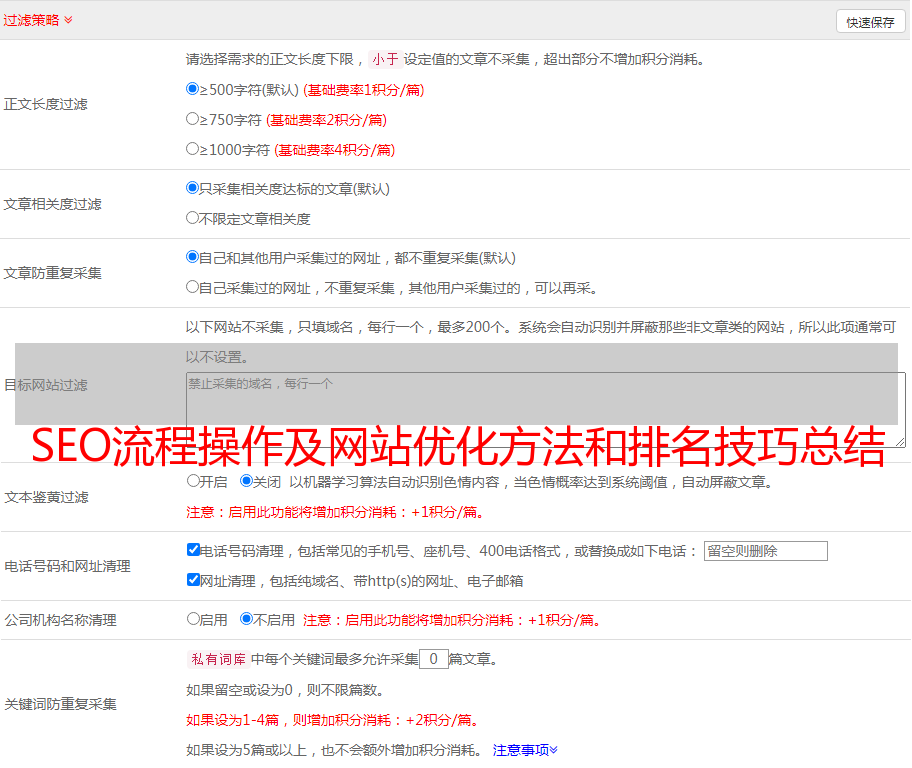This screenshot has width=912, height=768.
Task: Click the 快速保存 button
Action: pyautogui.click(x=871, y=22)
